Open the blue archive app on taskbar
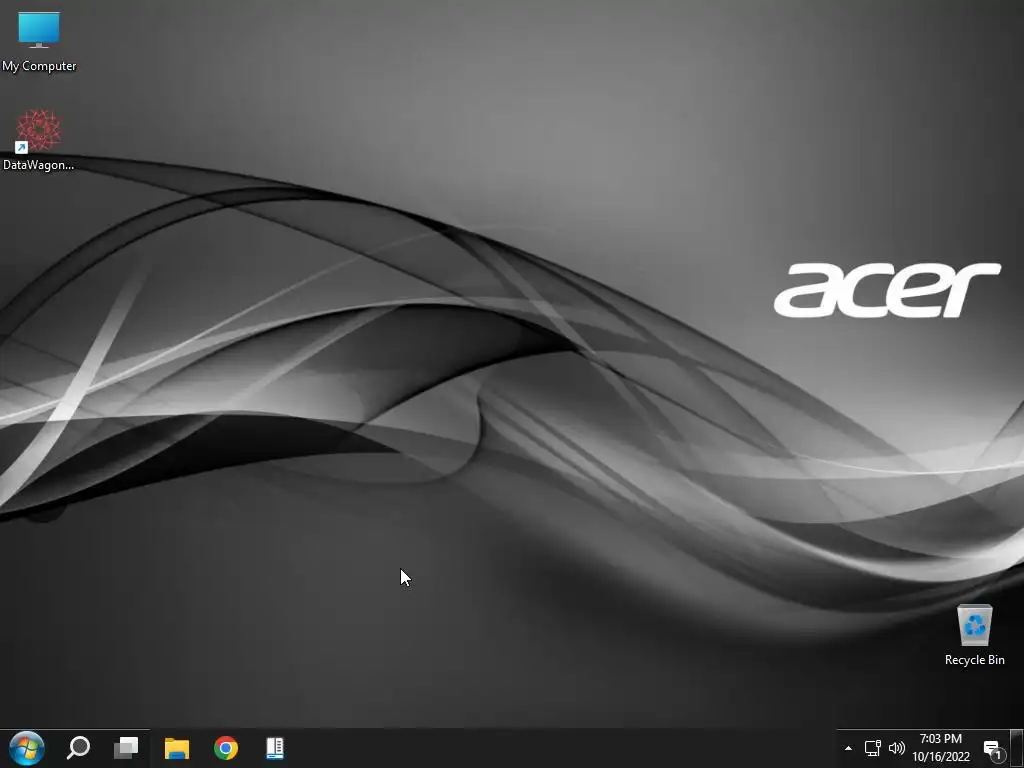Image resolution: width=1024 pixels, height=768 pixels. pos(275,748)
